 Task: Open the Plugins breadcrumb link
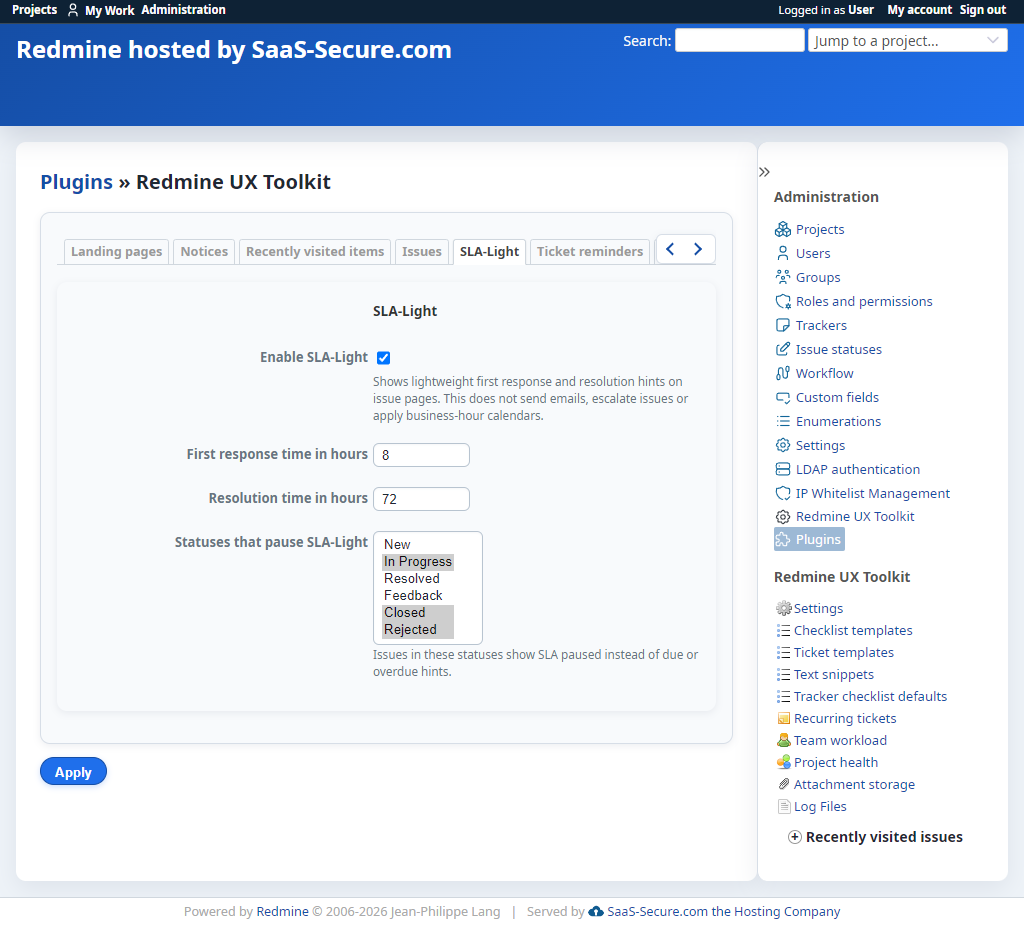point(76,182)
